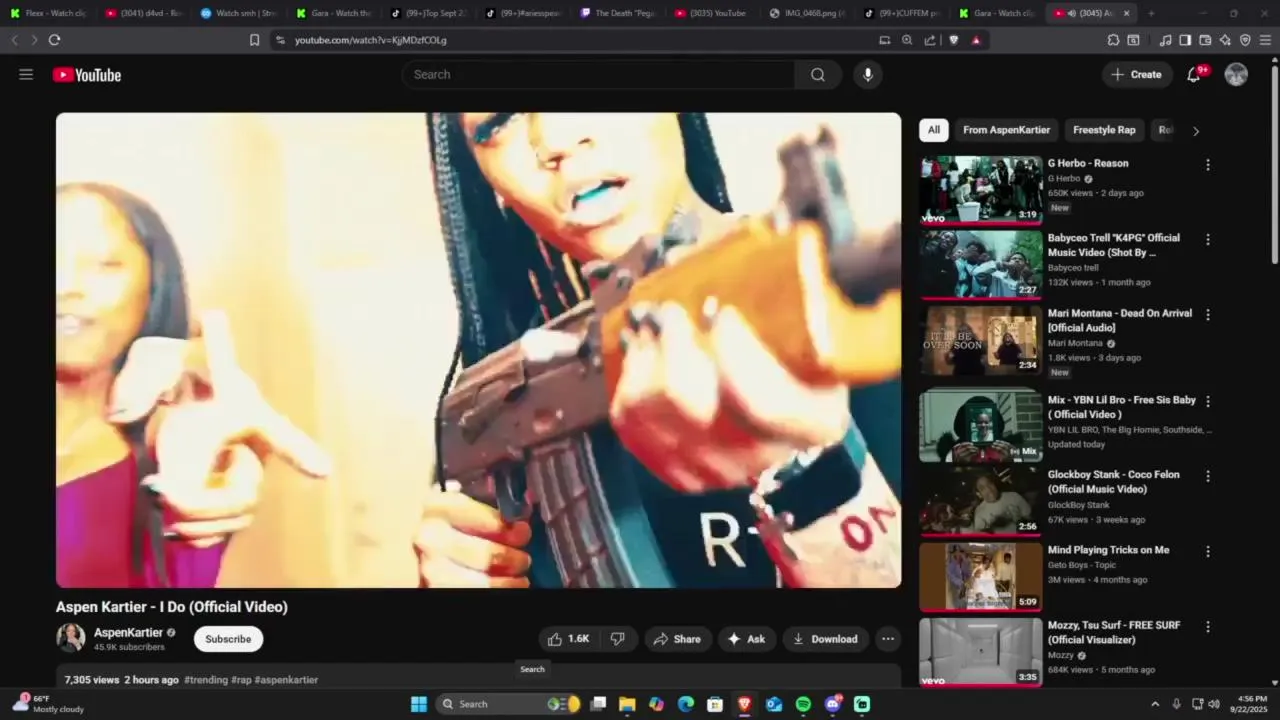
Task: Open Discord from the taskbar
Action: [x=833, y=704]
